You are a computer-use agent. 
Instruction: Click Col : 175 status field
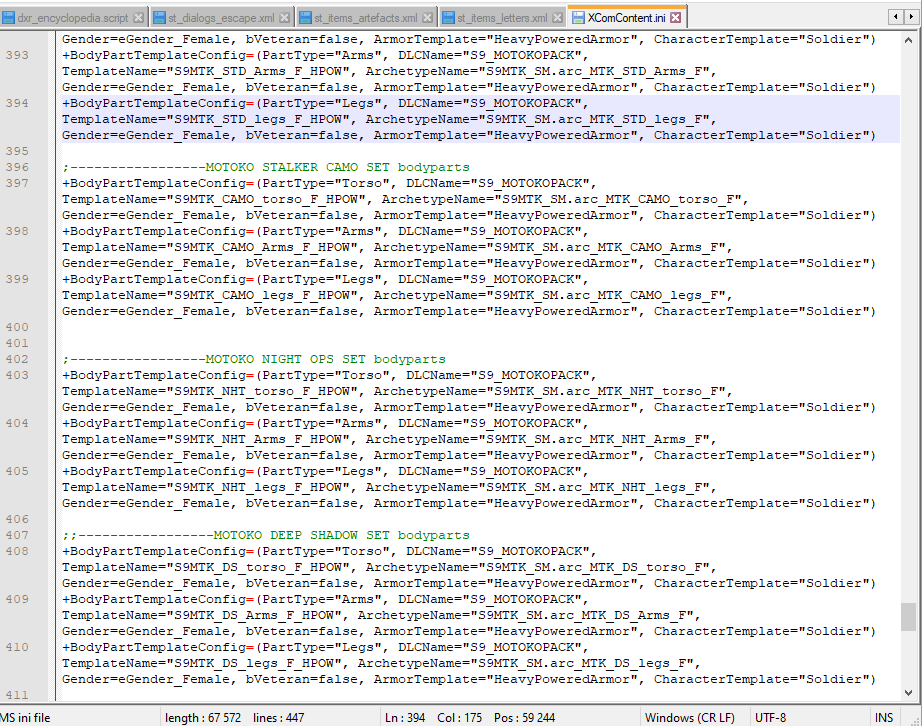pyautogui.click(x=459, y=718)
